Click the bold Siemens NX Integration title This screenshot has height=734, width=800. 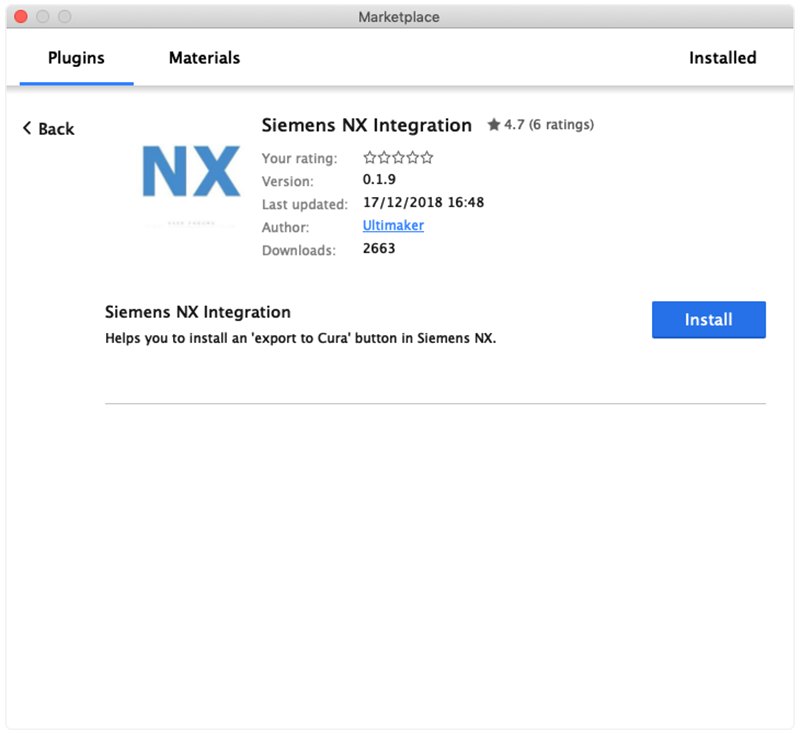[366, 126]
